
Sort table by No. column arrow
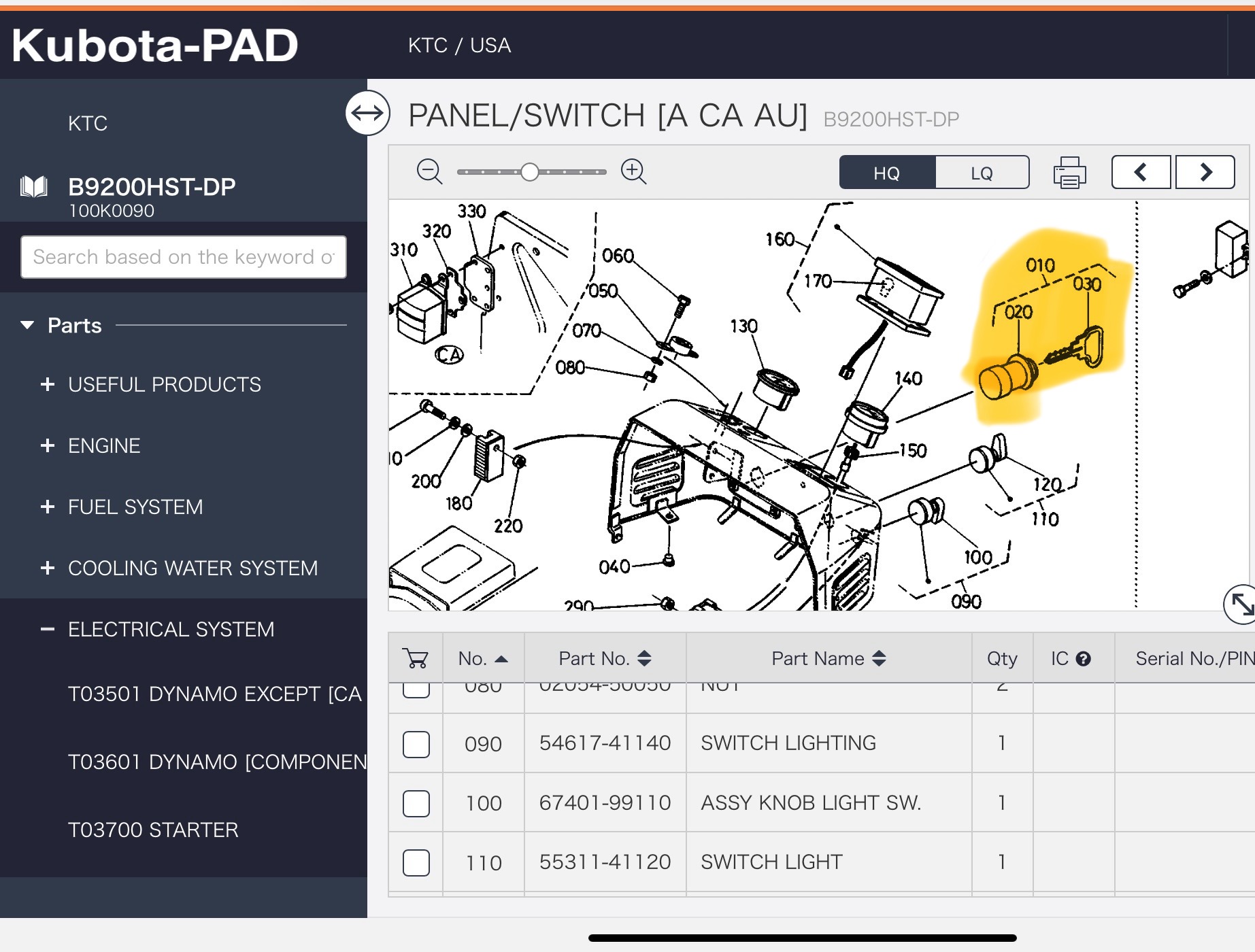[501, 659]
